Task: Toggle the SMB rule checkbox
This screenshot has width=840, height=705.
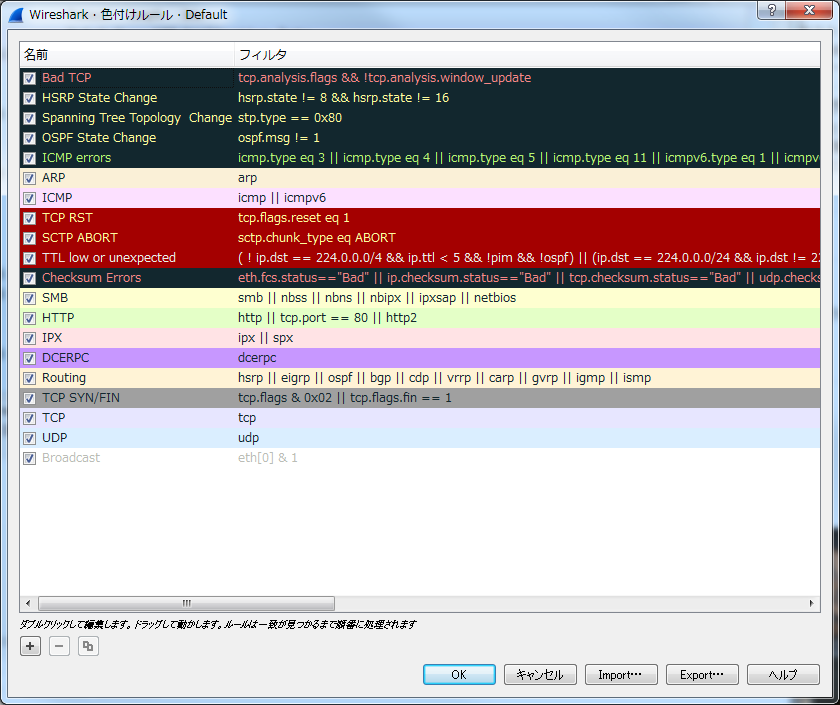Action: (29, 298)
